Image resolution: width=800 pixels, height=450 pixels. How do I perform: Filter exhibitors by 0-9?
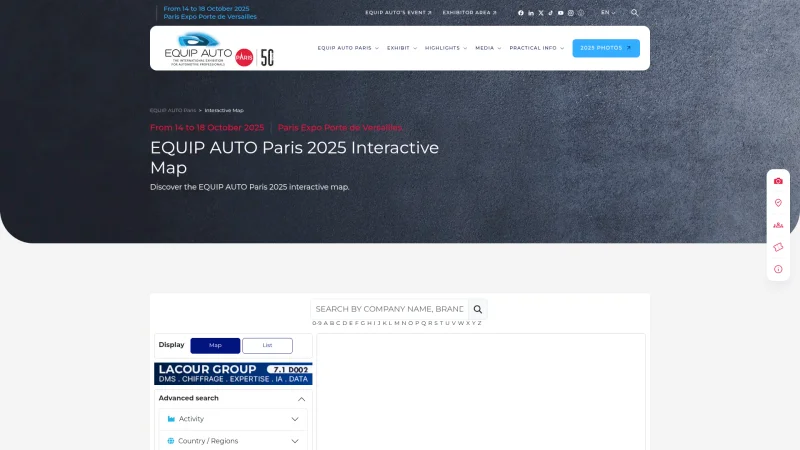[x=317, y=323]
